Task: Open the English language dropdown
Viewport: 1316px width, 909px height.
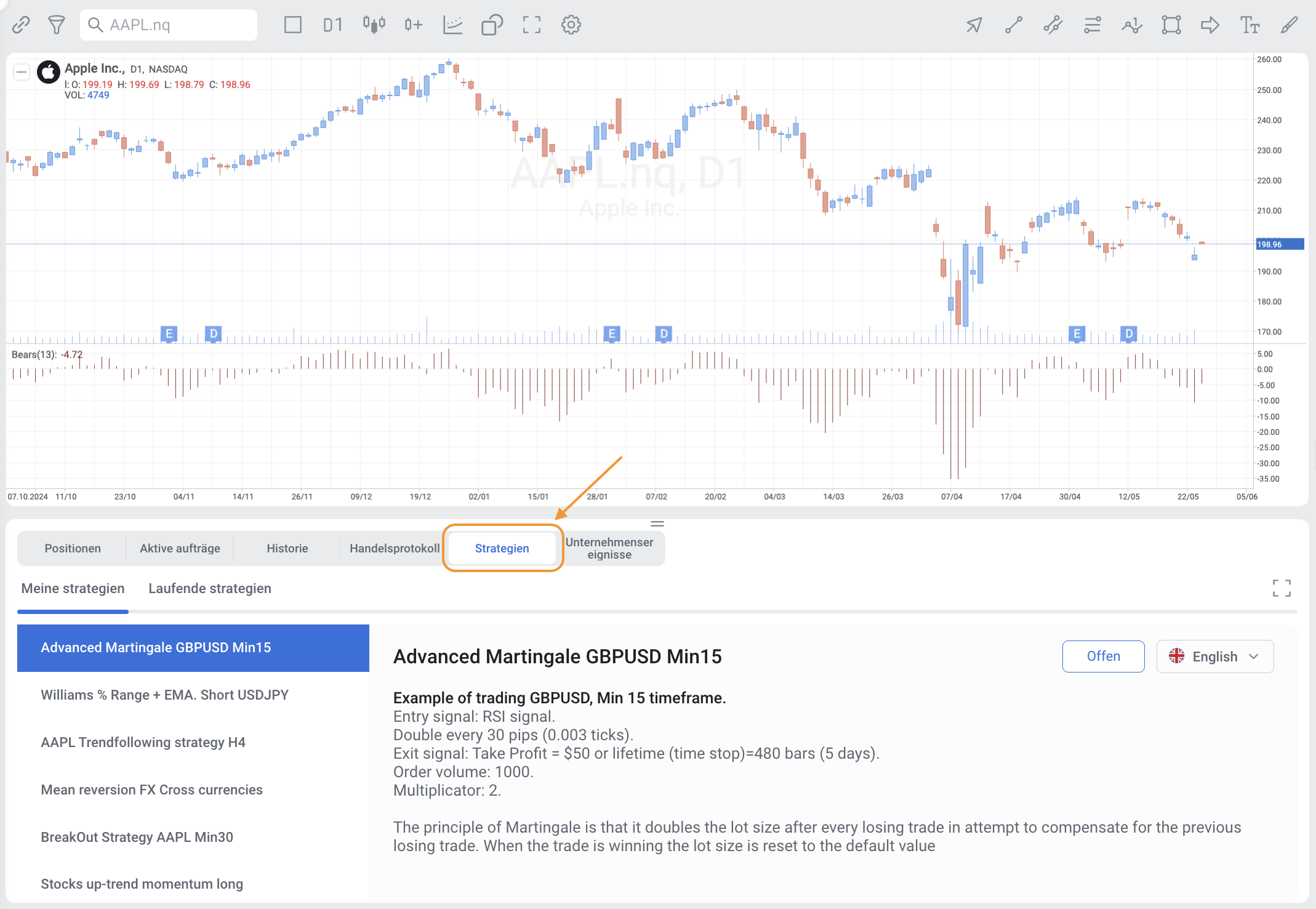Action: coord(1214,656)
